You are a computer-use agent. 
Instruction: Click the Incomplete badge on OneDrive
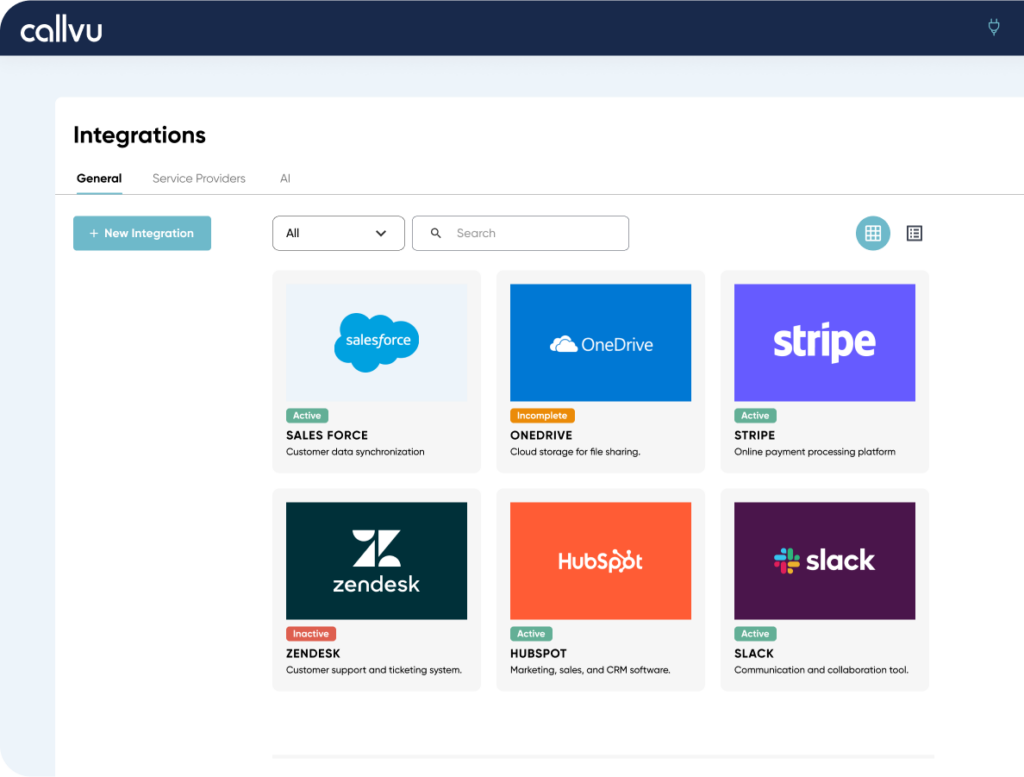[542, 415]
